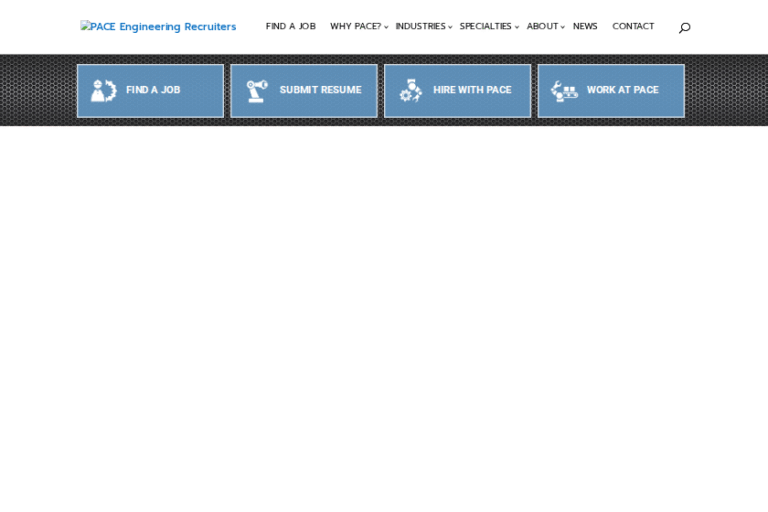This screenshot has width=768, height=512.
Task: Click the search magnifier icon in header
Action: [684, 28]
